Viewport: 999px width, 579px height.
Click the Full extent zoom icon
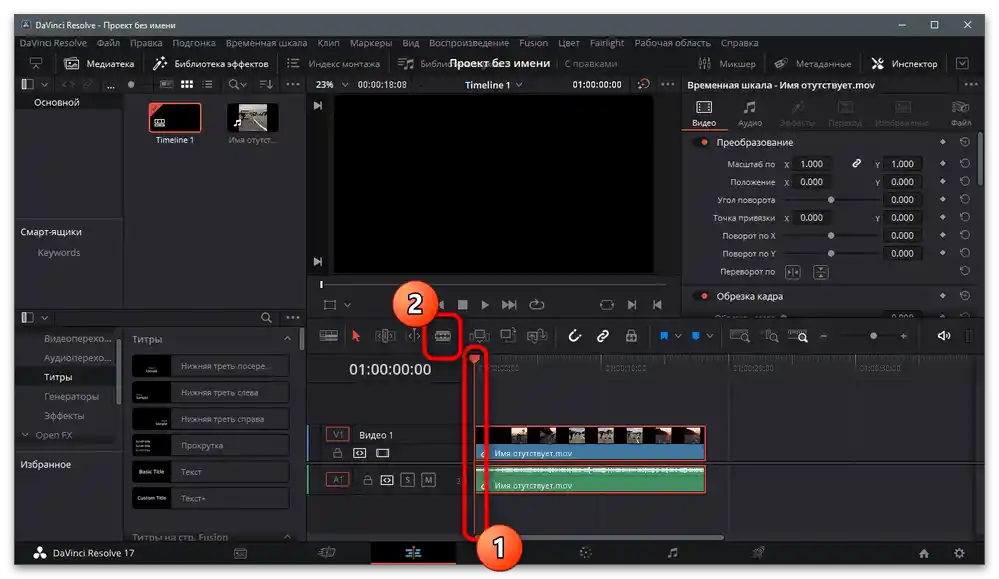click(739, 336)
